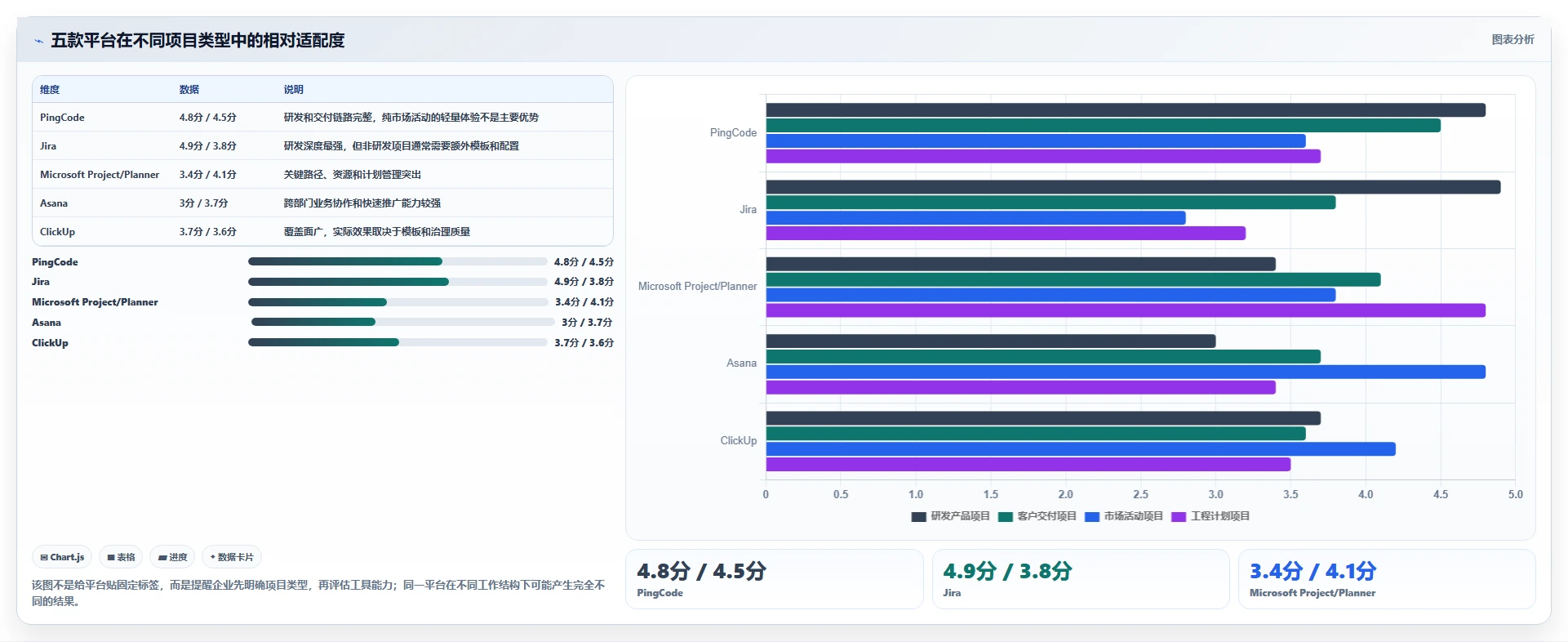The image size is (1568, 642).
Task: Click the footnote paragraph starting with 该图不是
Action: tap(318, 593)
